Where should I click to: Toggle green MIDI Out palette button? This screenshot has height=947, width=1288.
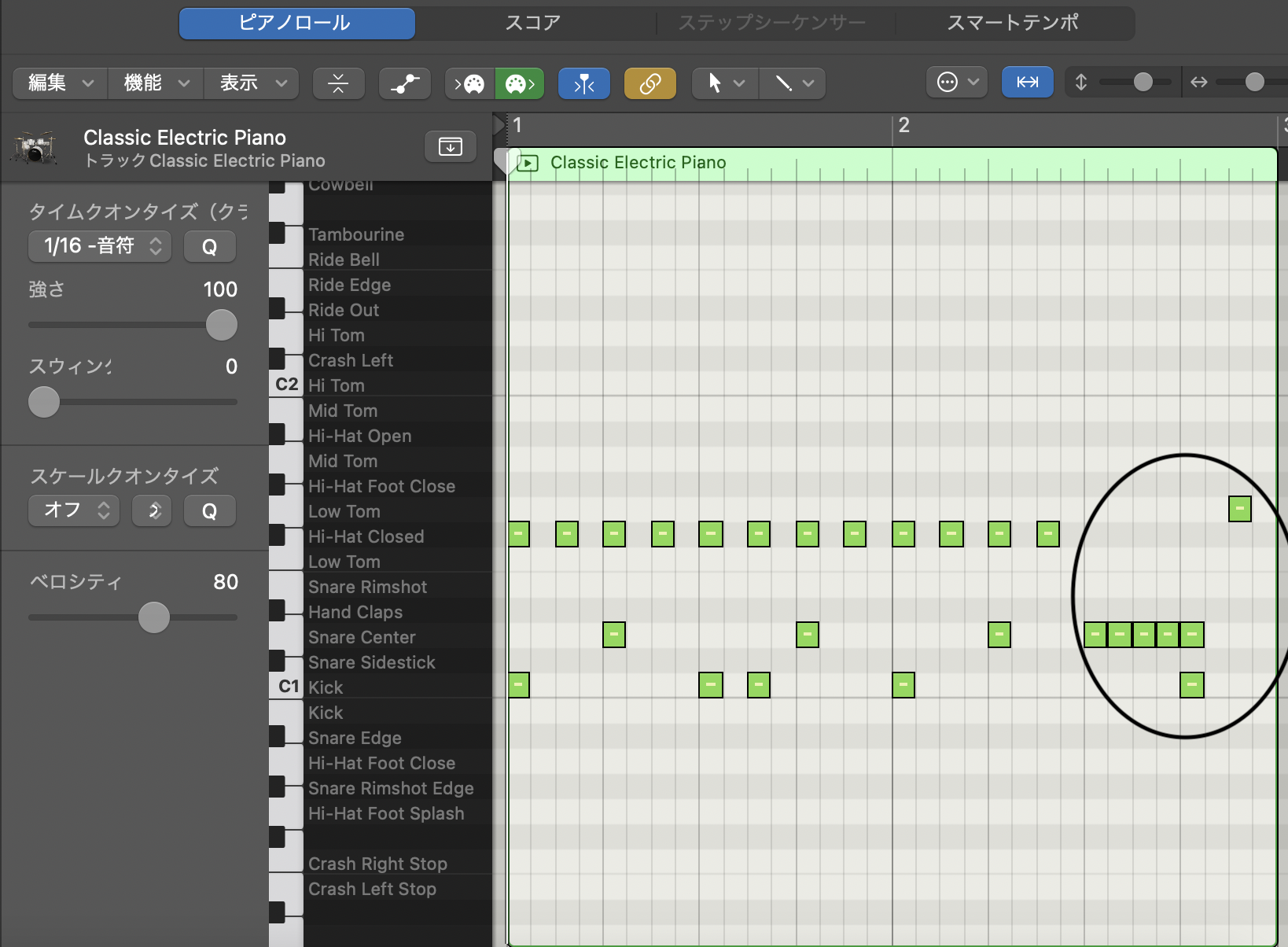tap(519, 83)
